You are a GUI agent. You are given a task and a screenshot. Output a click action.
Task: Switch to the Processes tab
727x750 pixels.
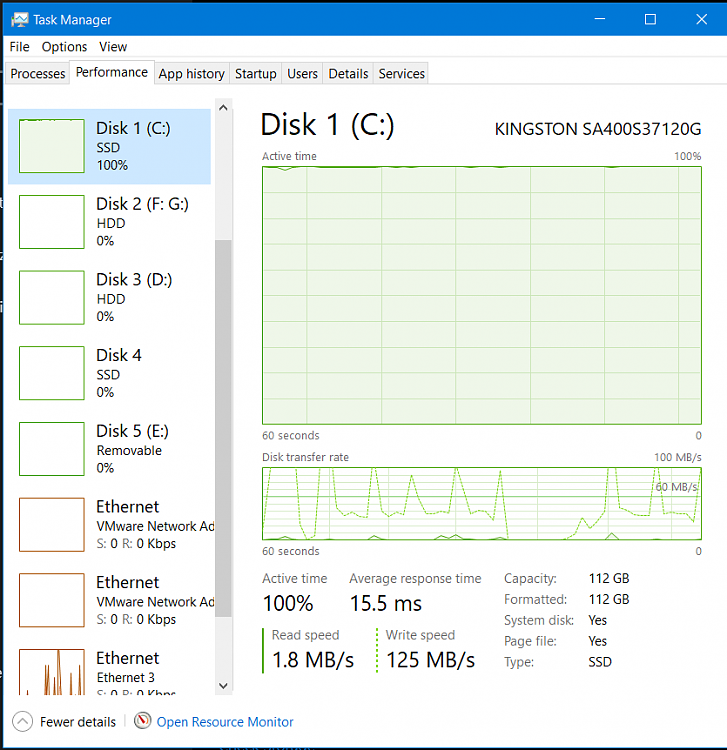[x=38, y=74]
